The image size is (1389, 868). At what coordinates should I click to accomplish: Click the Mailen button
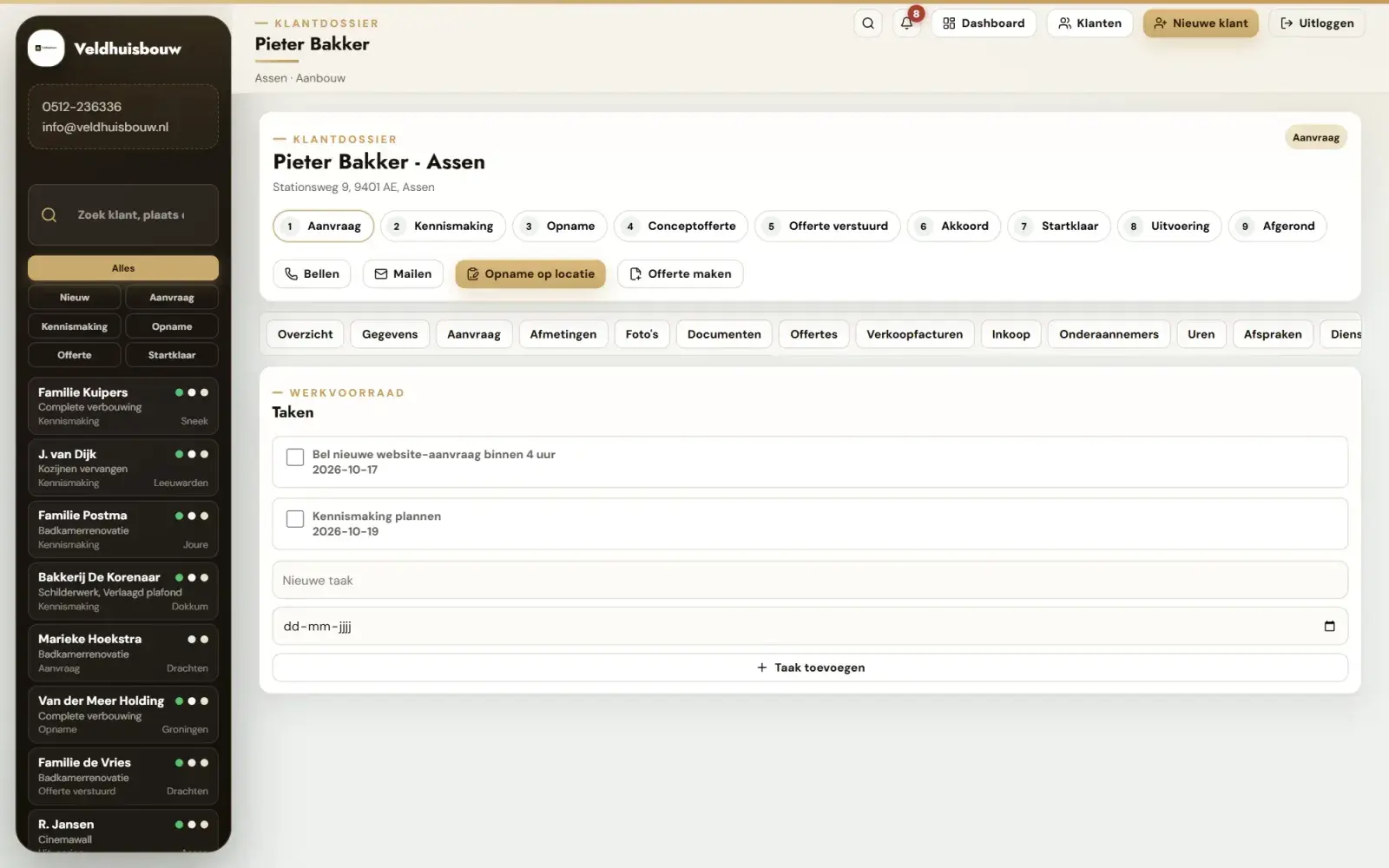tap(403, 273)
